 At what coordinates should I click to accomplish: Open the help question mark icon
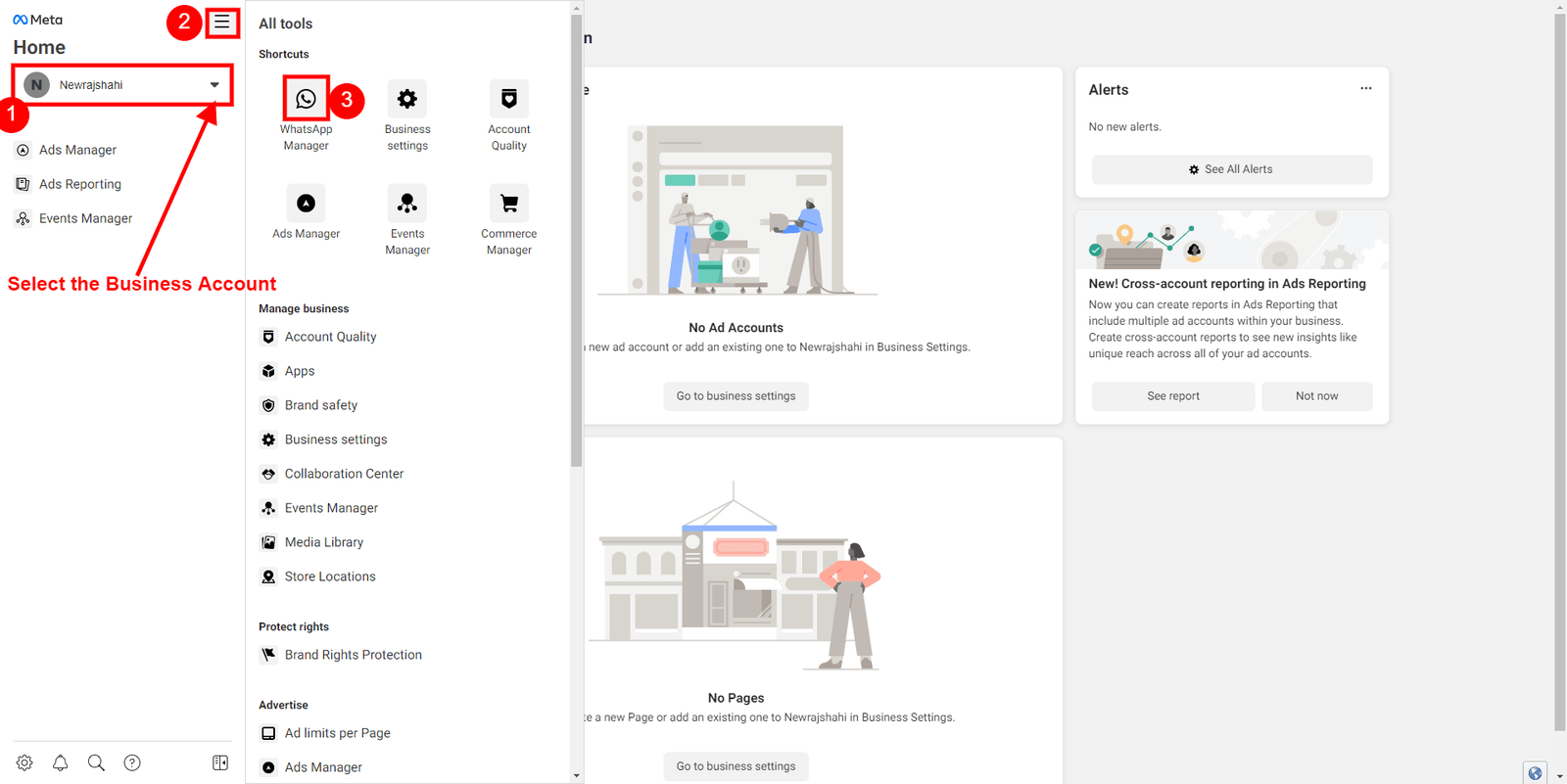(x=132, y=762)
